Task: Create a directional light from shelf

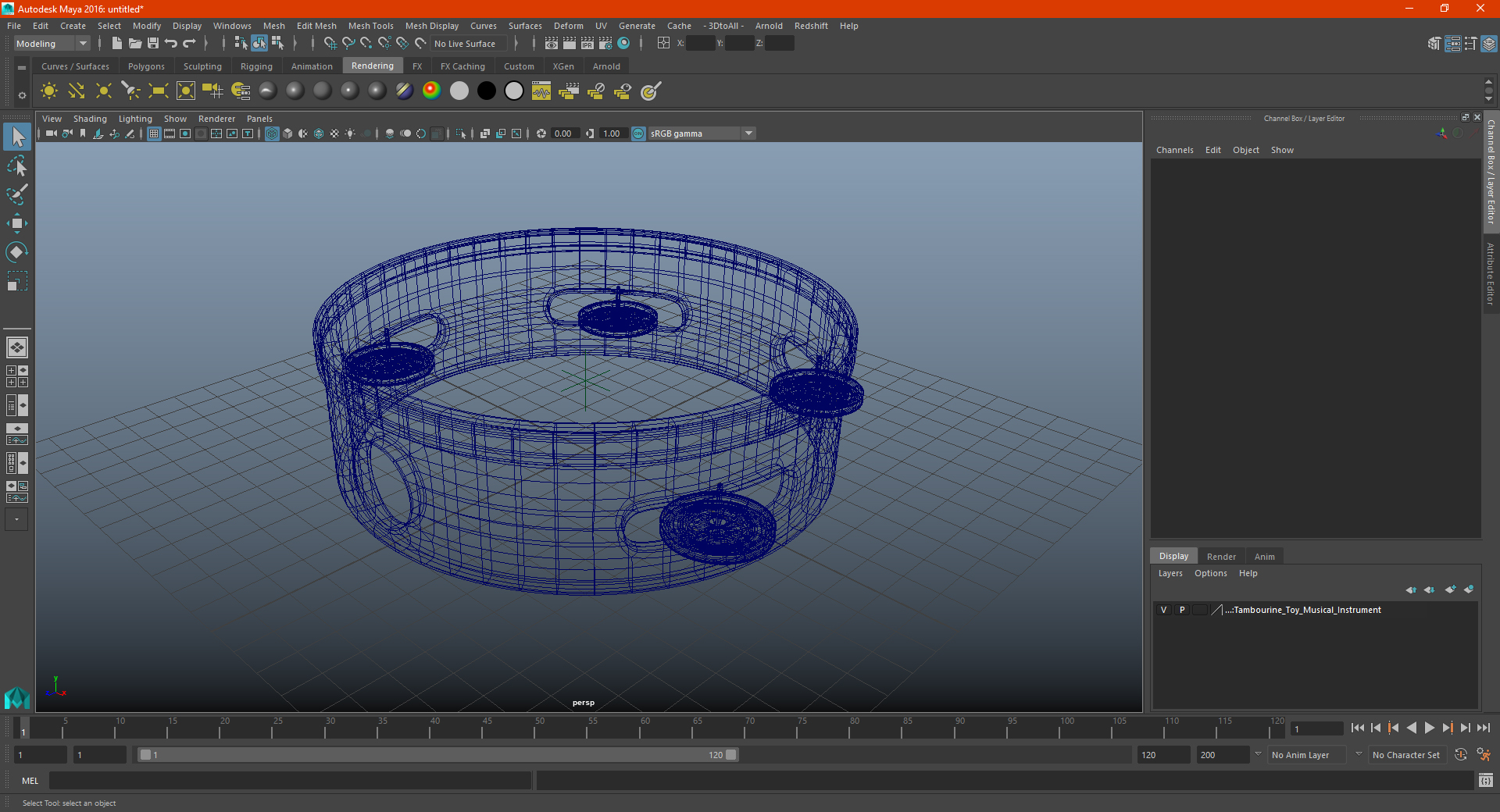Action: tap(77, 91)
